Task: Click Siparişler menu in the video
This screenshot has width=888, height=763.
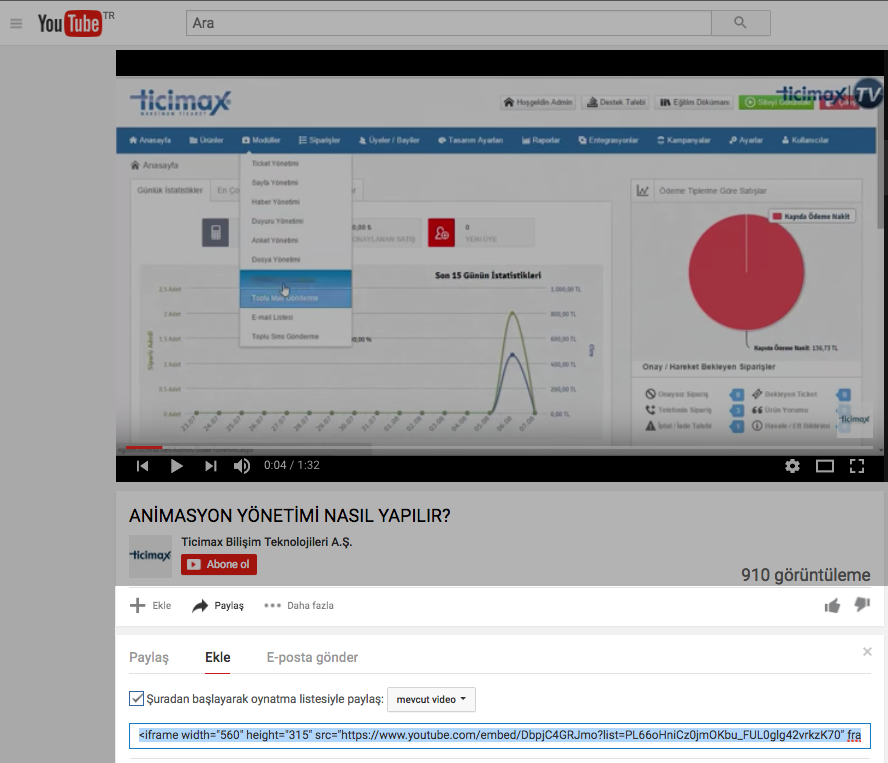Action: click(319, 140)
